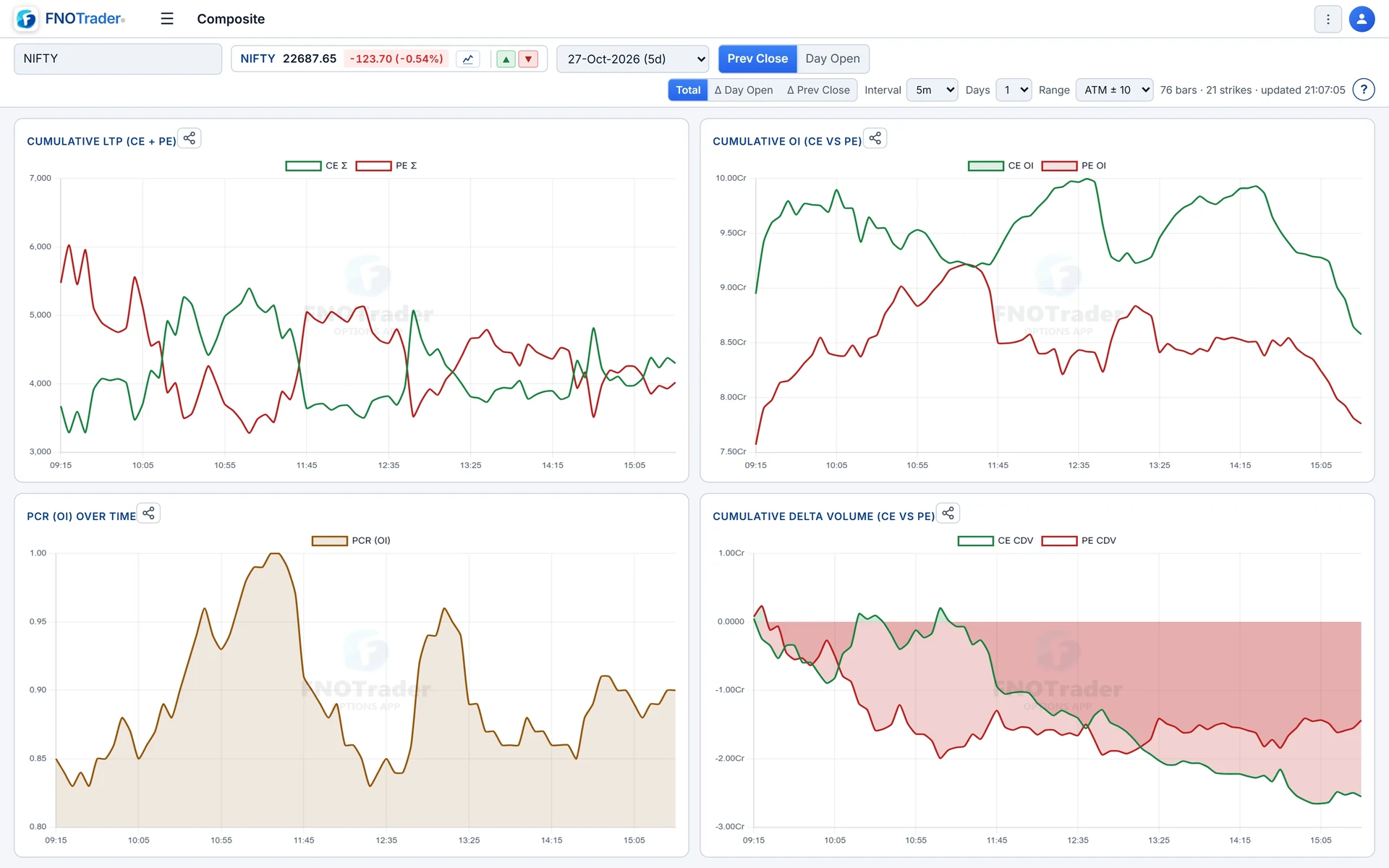Viewport: 1389px width, 868px height.
Task: Click the -123.70 (-0.54%) change badge
Action: [396, 59]
